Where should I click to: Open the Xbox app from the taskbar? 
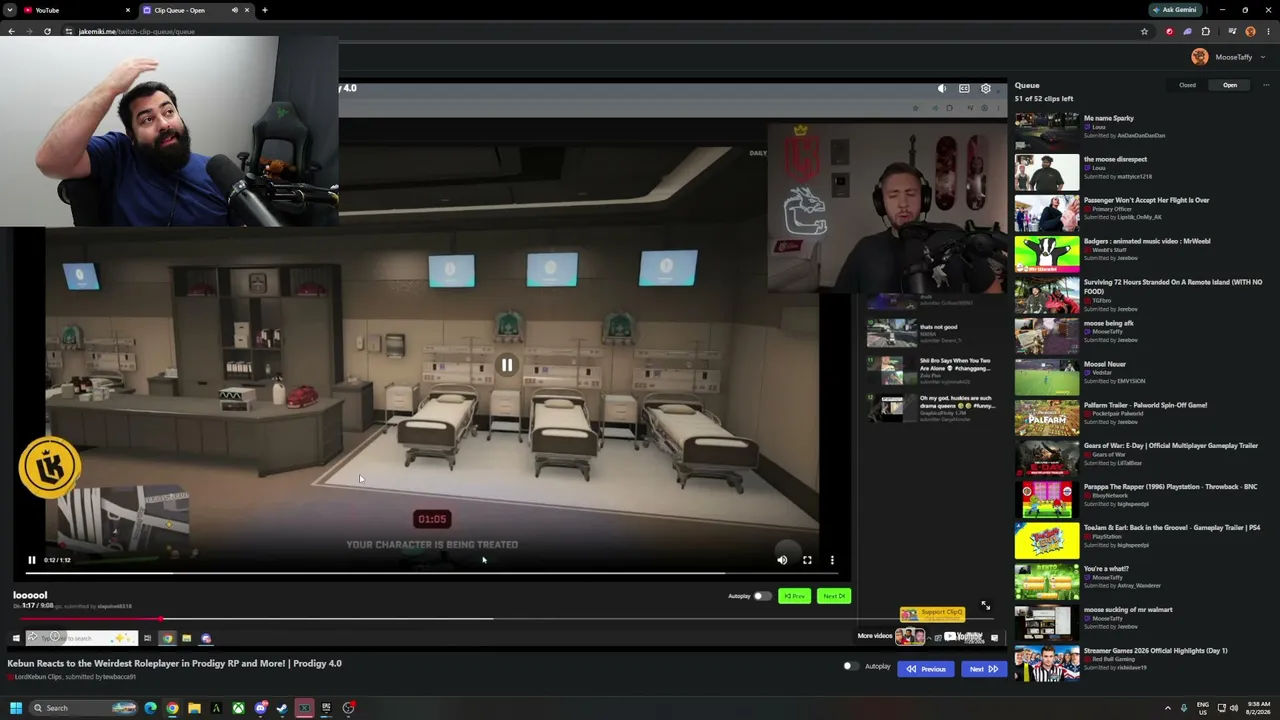(x=238, y=708)
